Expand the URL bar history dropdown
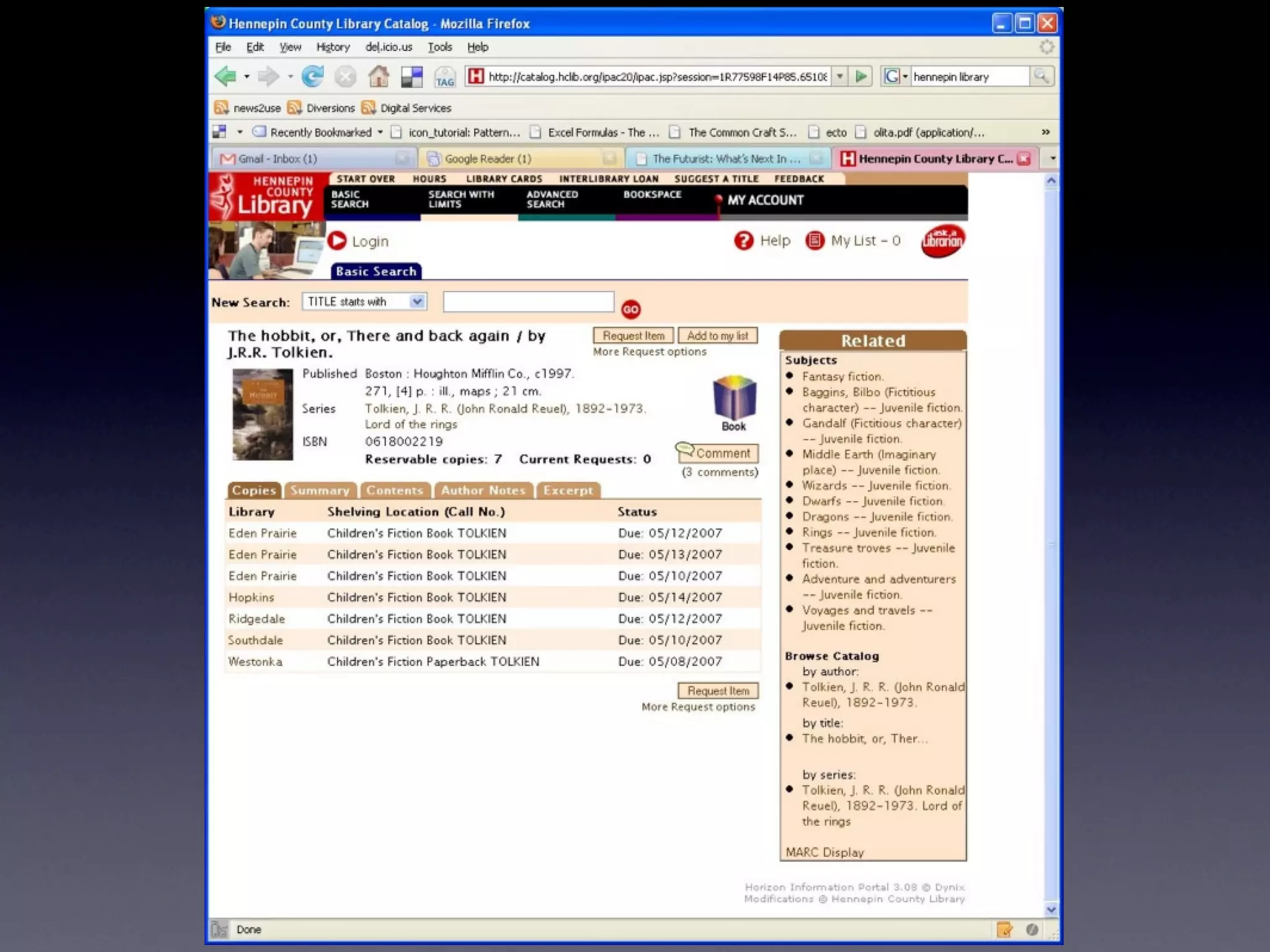 (x=840, y=76)
